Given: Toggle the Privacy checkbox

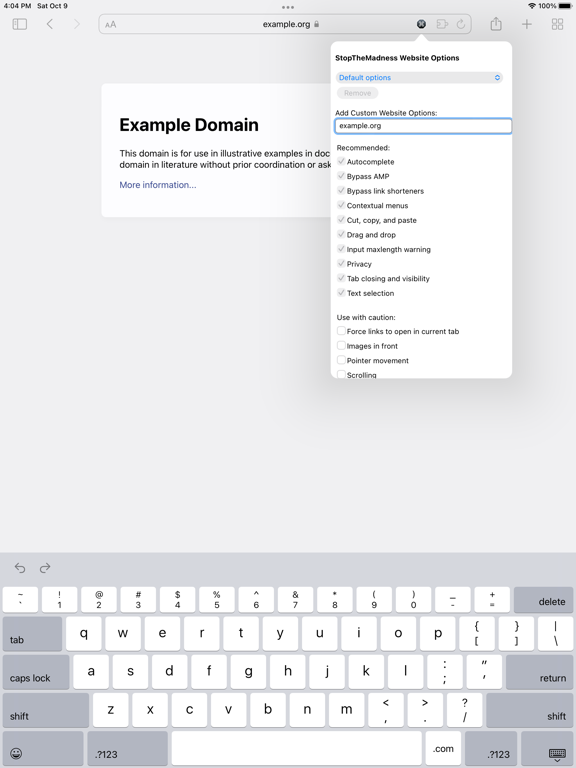Looking at the screenshot, I should pyautogui.click(x=341, y=264).
